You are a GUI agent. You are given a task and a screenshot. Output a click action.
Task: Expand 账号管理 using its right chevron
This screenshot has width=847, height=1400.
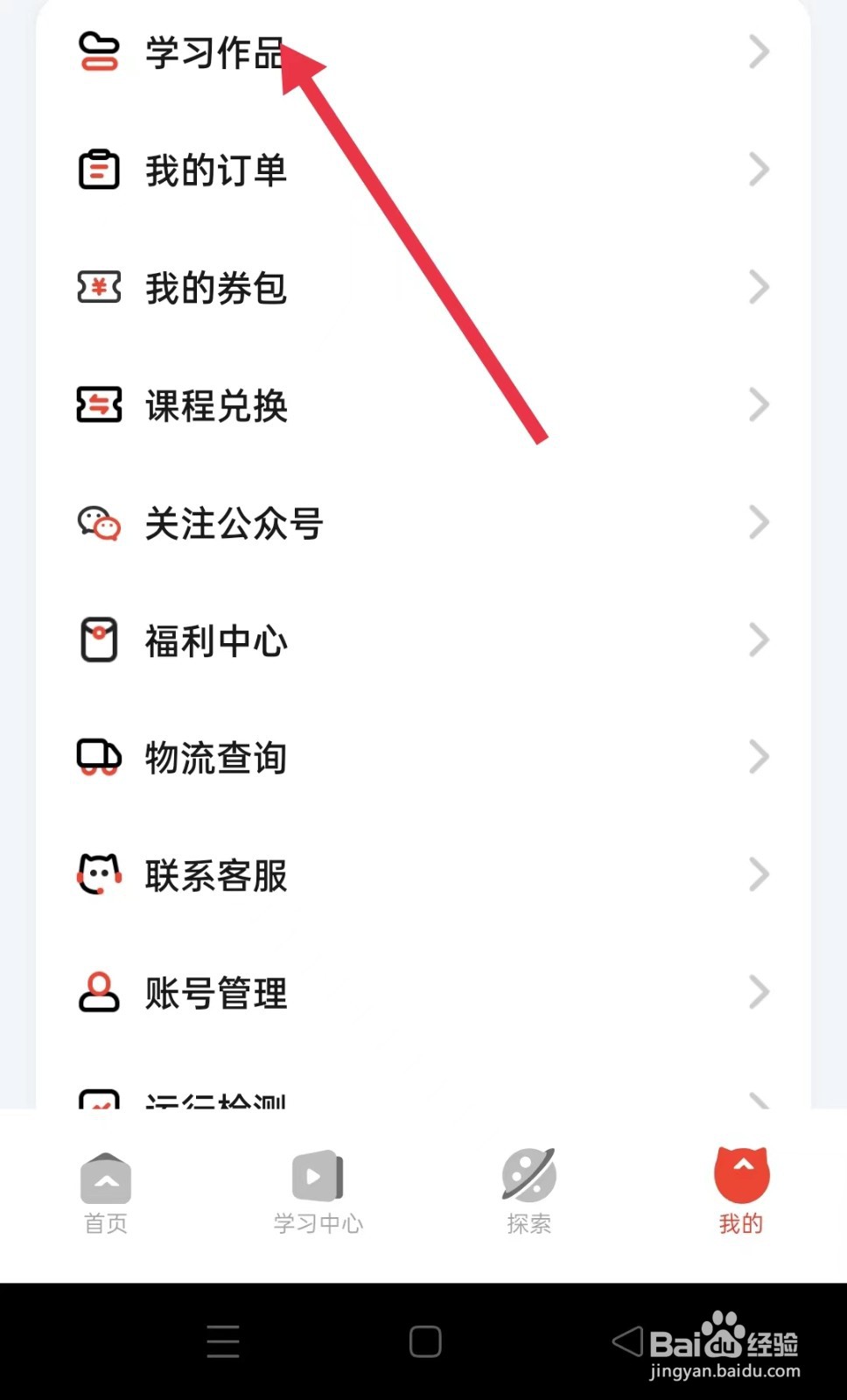(759, 993)
